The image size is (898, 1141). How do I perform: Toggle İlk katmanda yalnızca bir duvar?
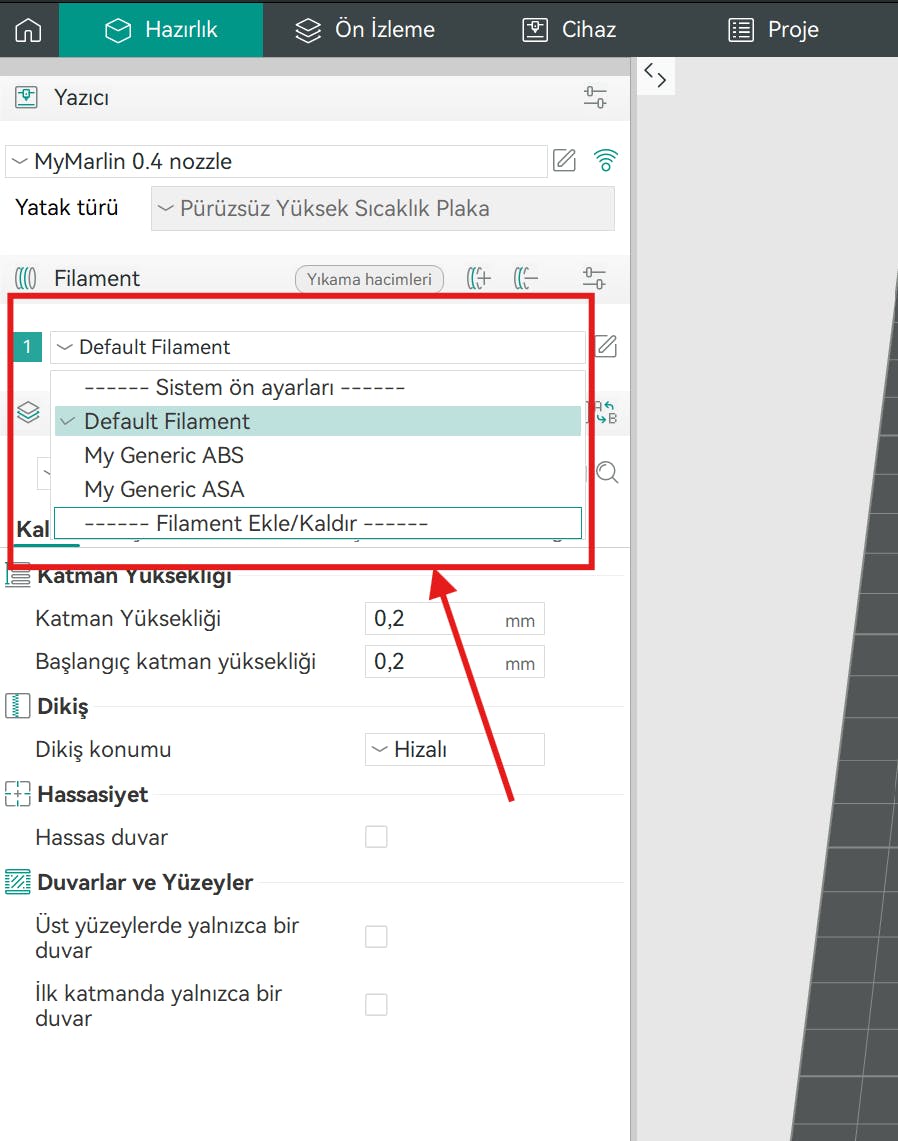pos(376,1005)
